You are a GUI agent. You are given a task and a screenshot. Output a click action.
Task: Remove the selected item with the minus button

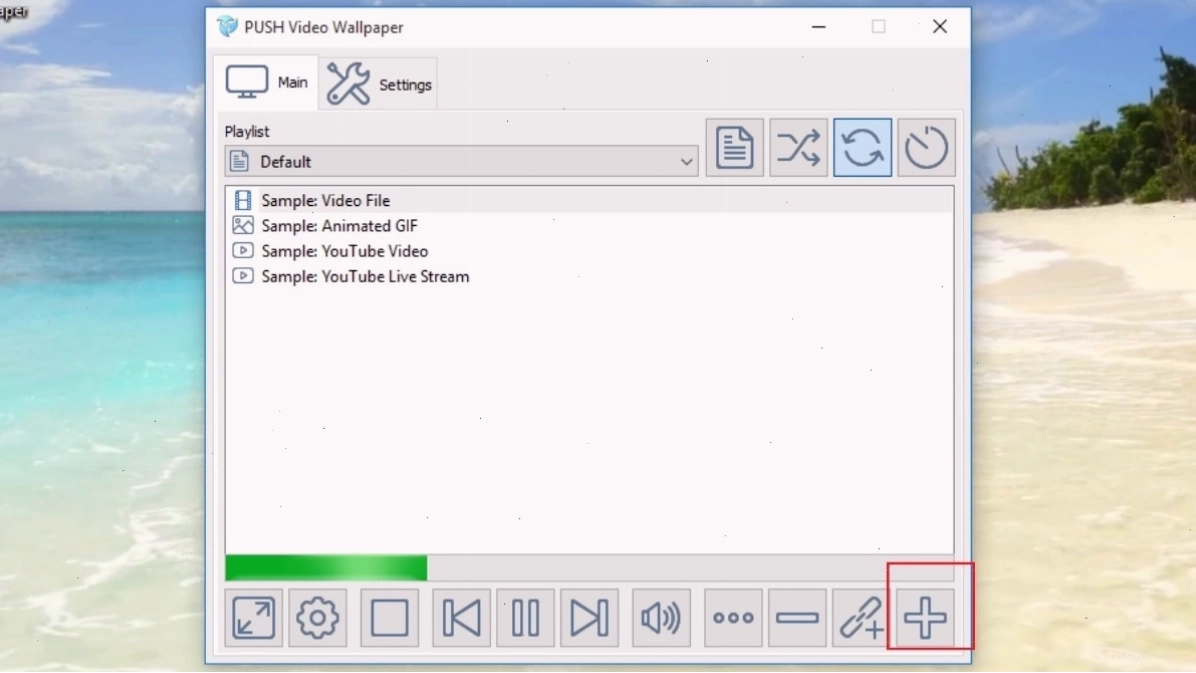[x=797, y=617]
